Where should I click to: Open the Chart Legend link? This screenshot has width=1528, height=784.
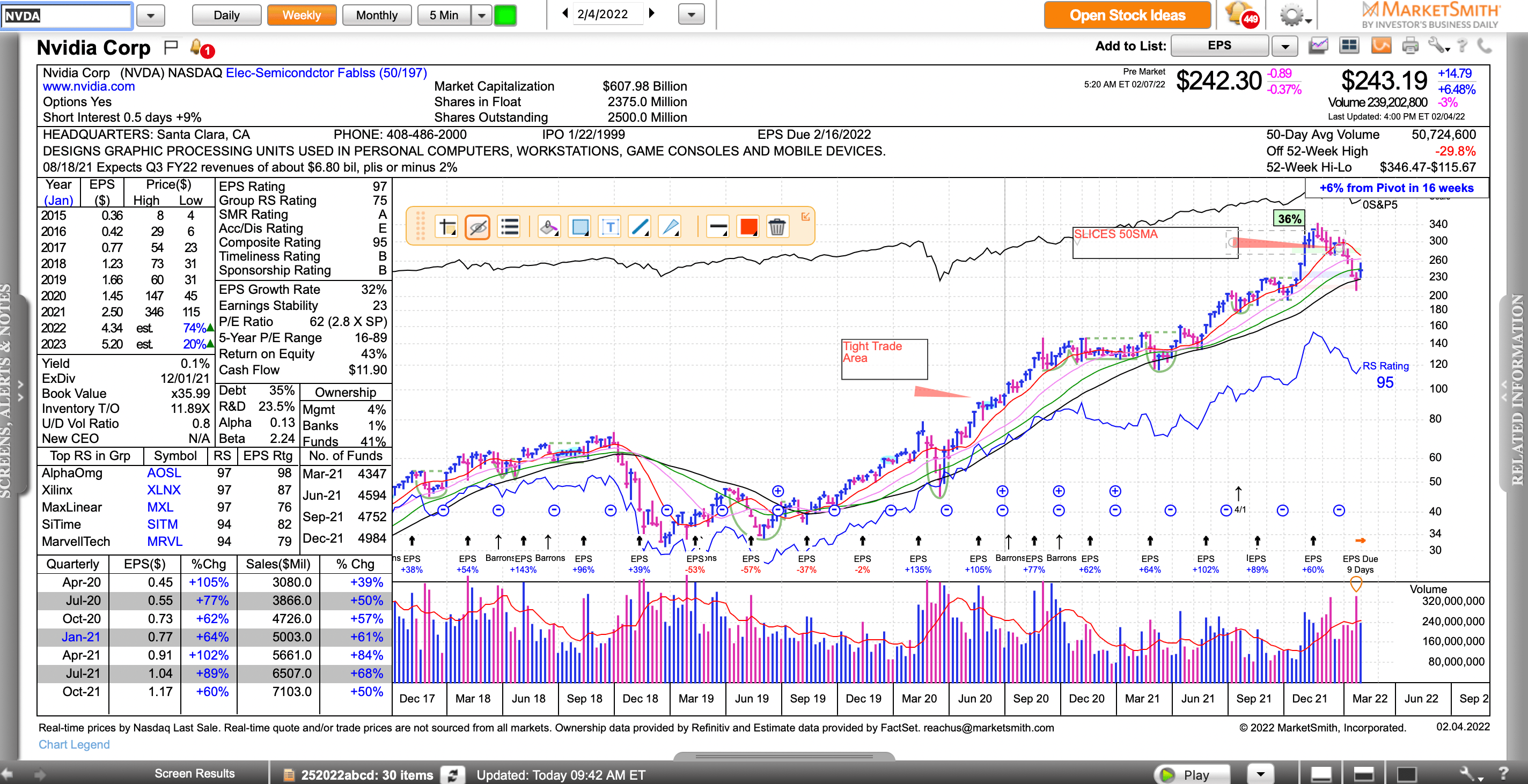tap(74, 745)
